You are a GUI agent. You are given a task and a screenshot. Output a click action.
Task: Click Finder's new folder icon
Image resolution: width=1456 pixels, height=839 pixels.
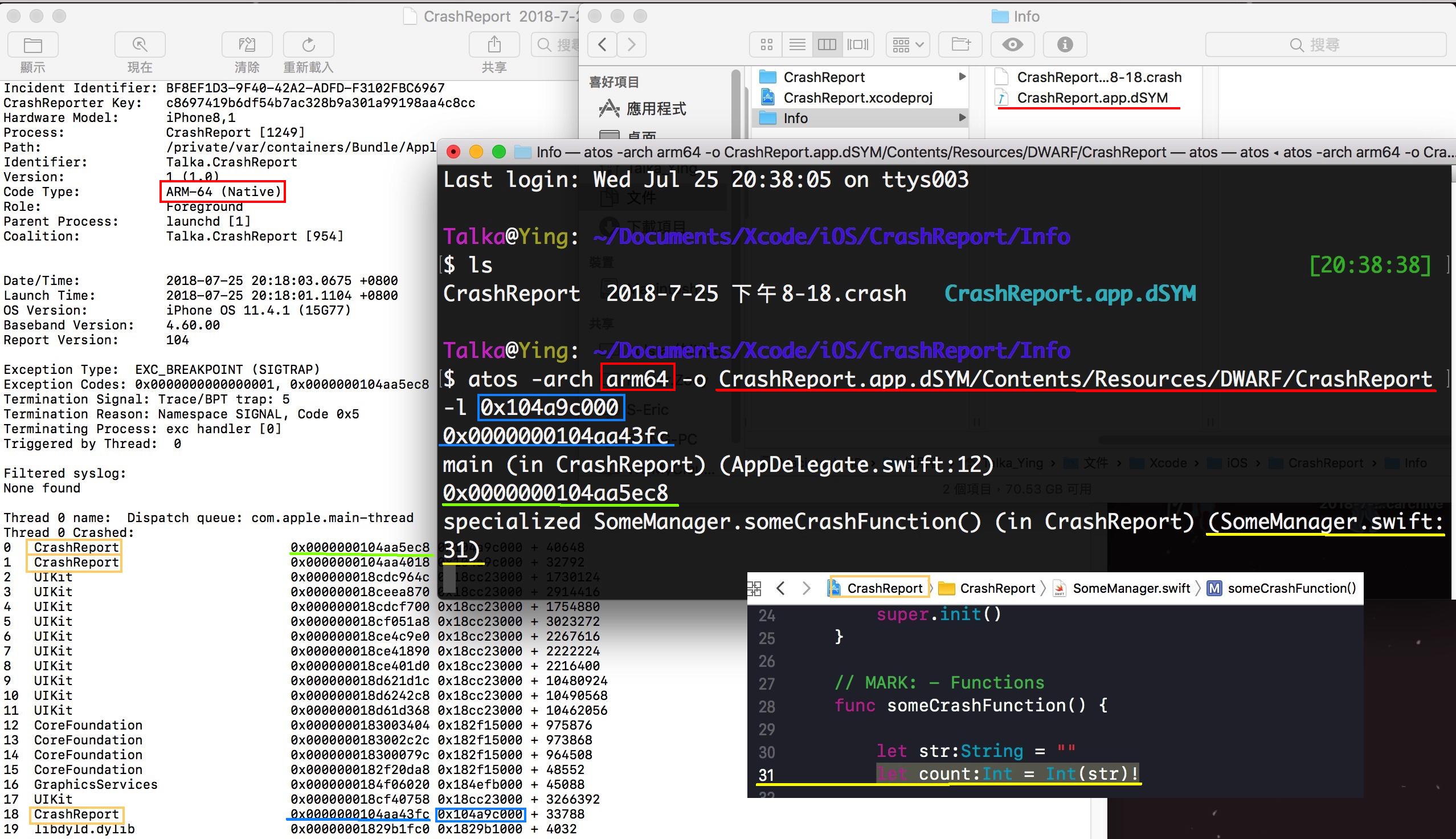pos(960,44)
